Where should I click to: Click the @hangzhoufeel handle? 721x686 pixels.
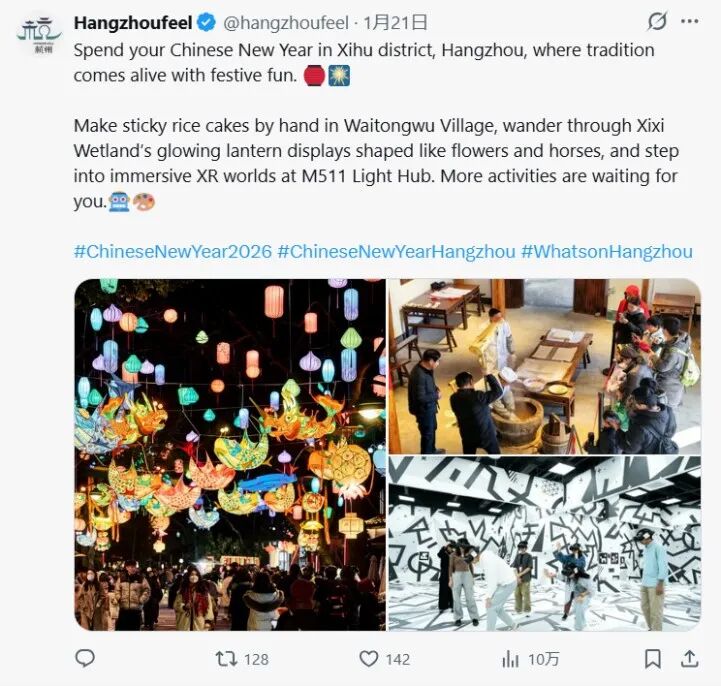[x=286, y=23]
